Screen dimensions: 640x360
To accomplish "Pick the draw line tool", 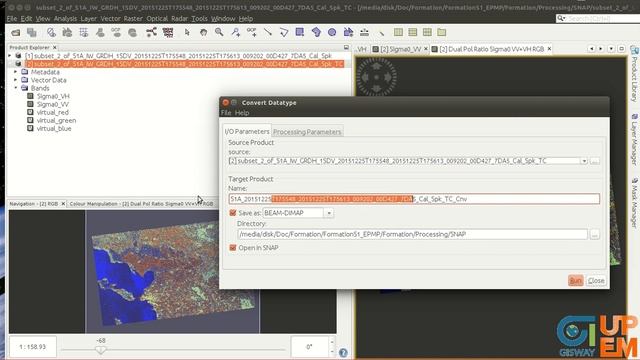I will click(268, 32).
